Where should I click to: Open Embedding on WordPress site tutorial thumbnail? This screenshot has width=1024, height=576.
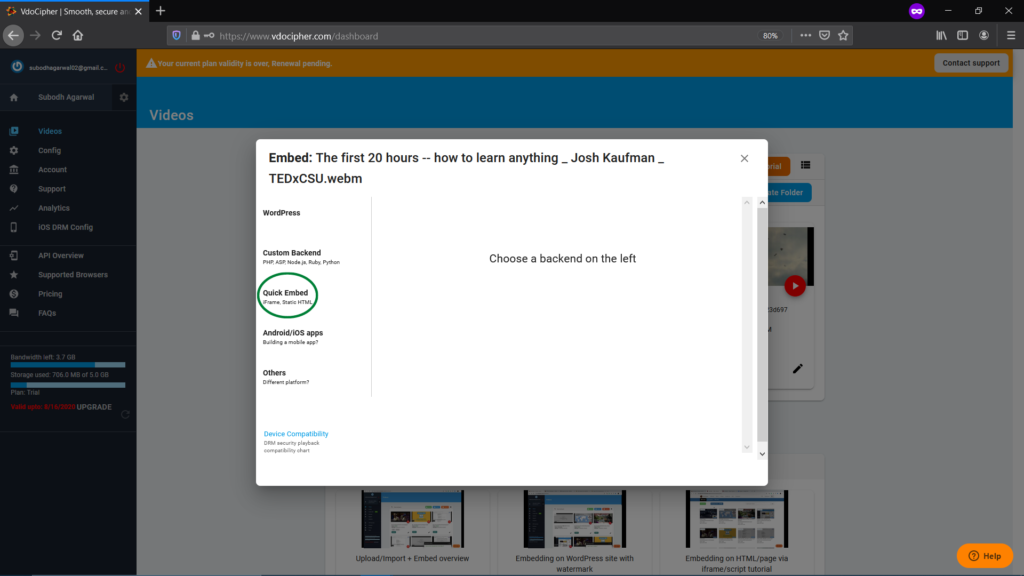[x=575, y=519]
